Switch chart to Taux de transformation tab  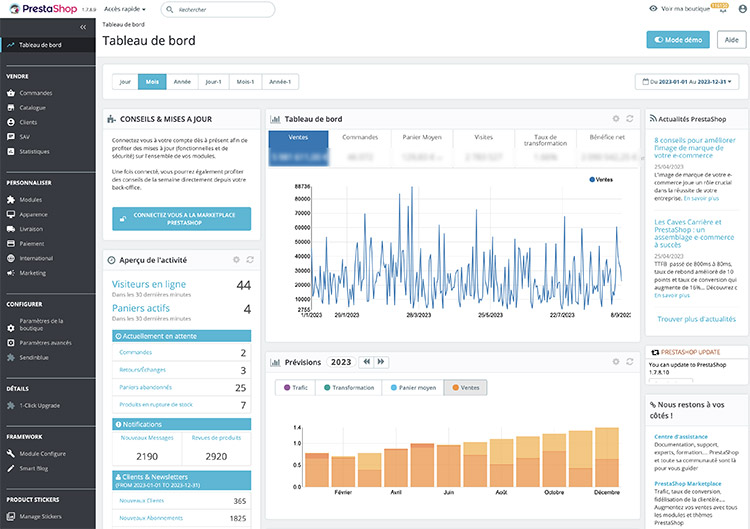click(545, 148)
